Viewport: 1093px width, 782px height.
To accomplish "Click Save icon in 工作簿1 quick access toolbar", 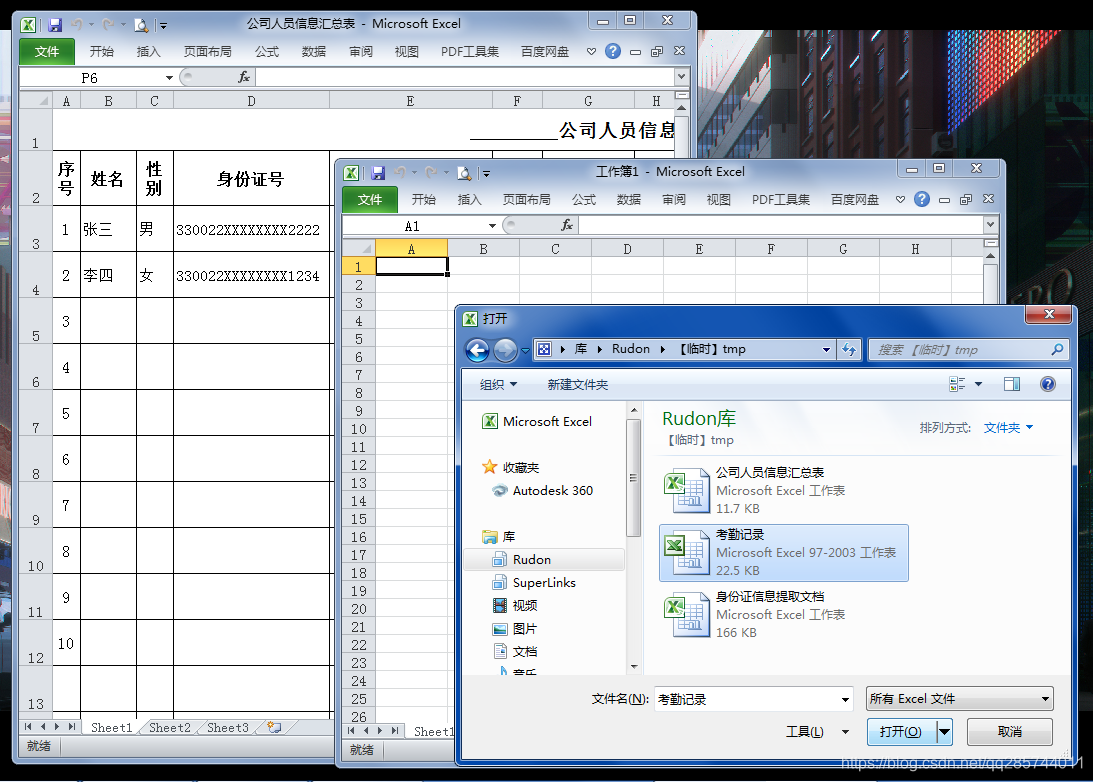I will [379, 173].
